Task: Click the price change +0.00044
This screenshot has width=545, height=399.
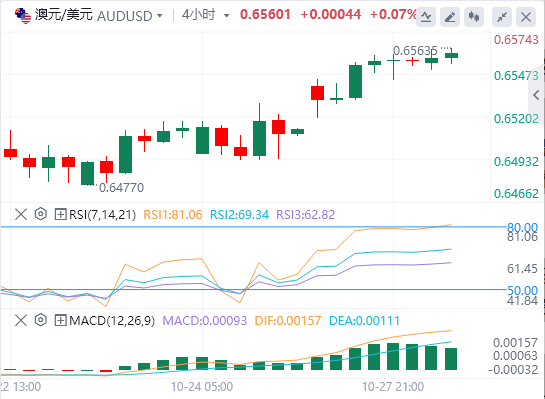Action: coord(331,15)
